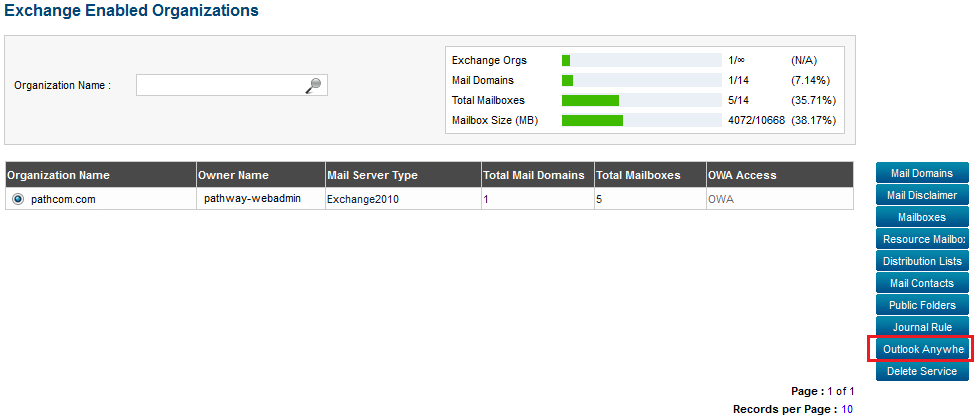Click the Delete Service button
Viewport: 975px width, 419px height.
pyautogui.click(x=922, y=371)
